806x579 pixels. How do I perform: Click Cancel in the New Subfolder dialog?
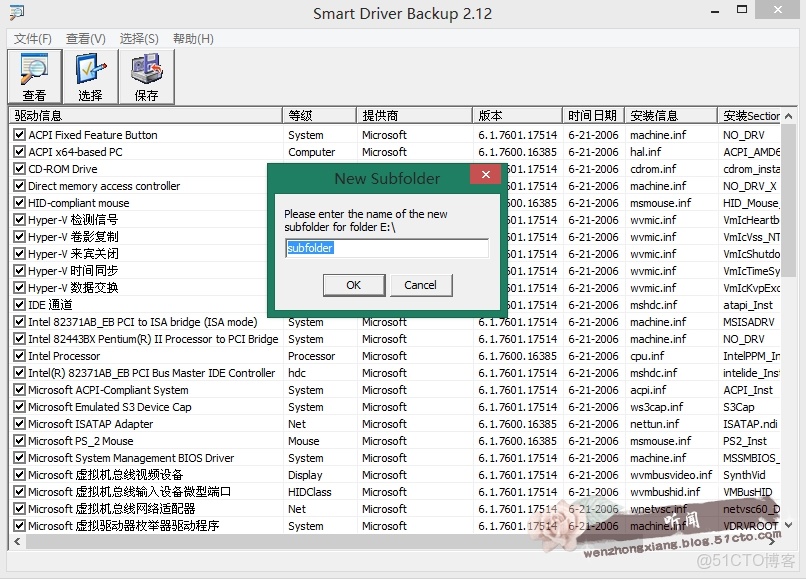pyautogui.click(x=421, y=285)
